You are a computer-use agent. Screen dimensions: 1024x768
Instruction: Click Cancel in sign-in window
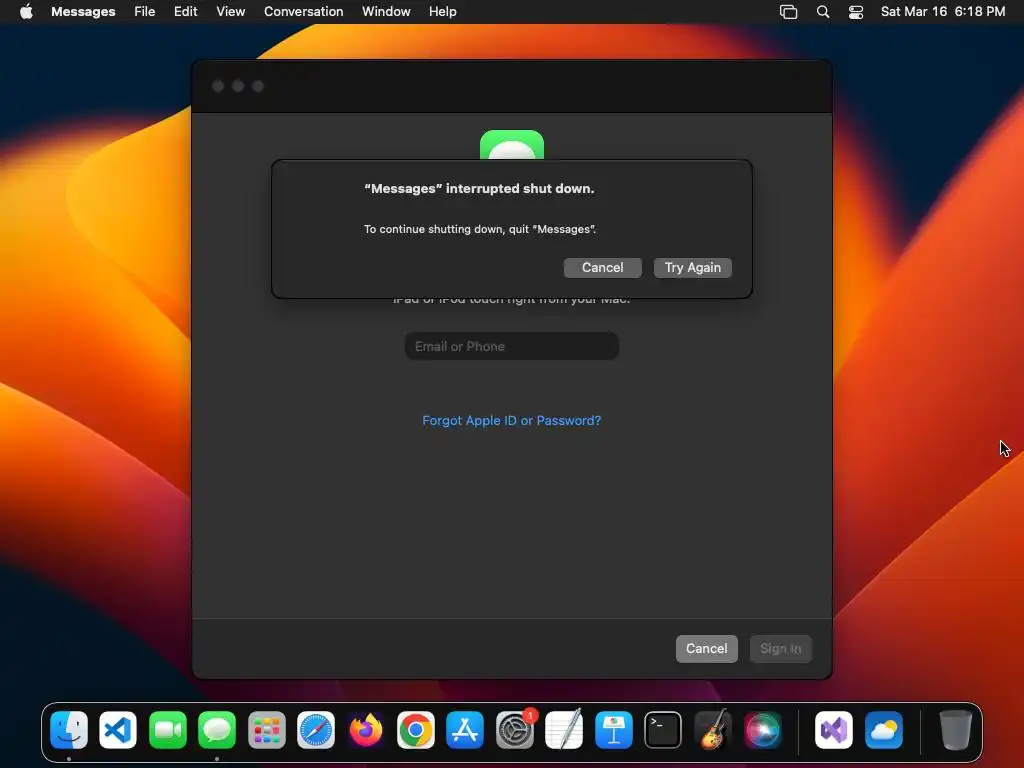(707, 648)
